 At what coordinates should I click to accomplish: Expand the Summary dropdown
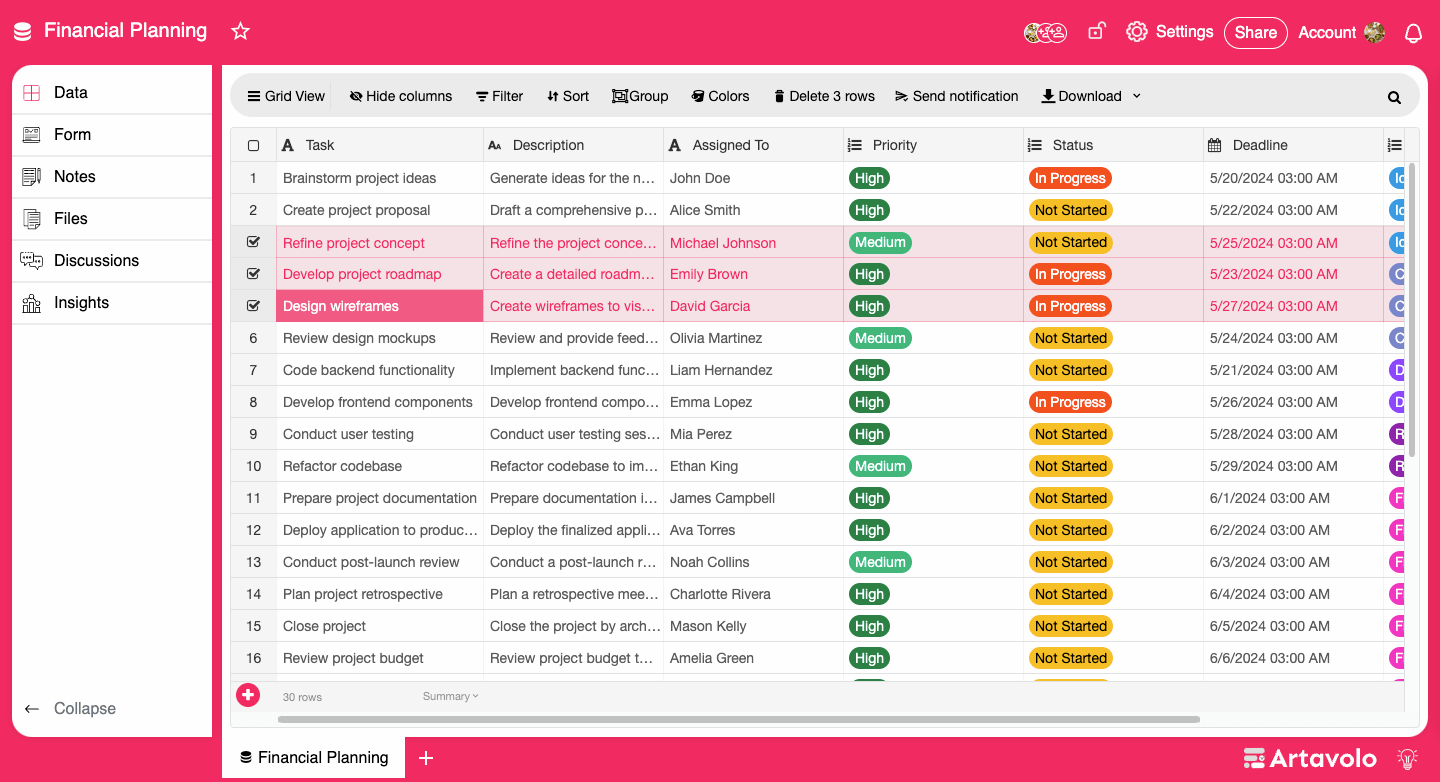pyautogui.click(x=450, y=696)
